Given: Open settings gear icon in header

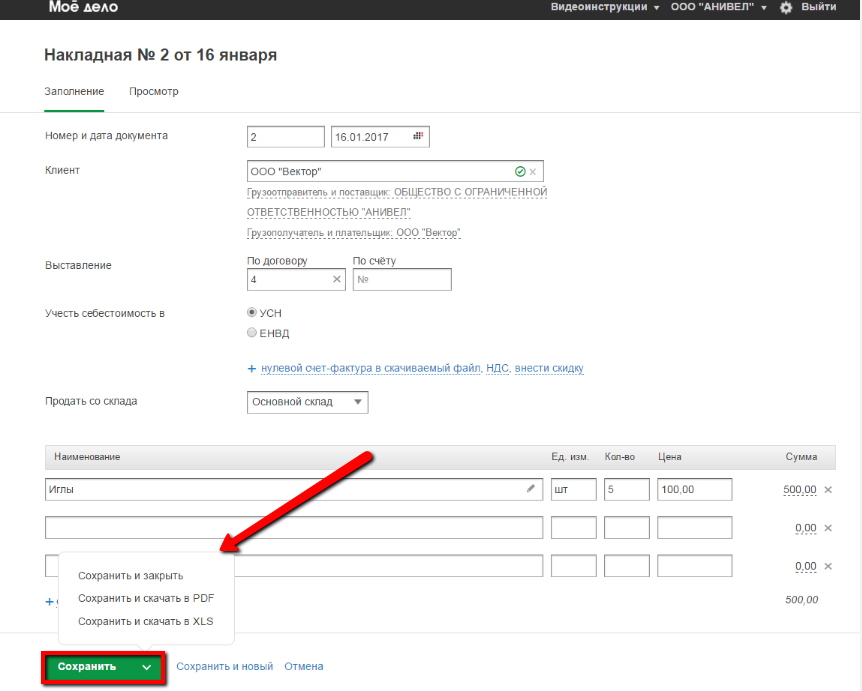Looking at the screenshot, I should click(x=786, y=7).
